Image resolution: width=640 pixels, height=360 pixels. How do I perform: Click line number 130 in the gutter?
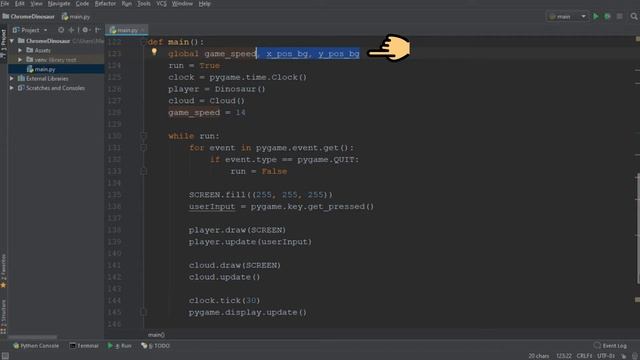pos(115,136)
